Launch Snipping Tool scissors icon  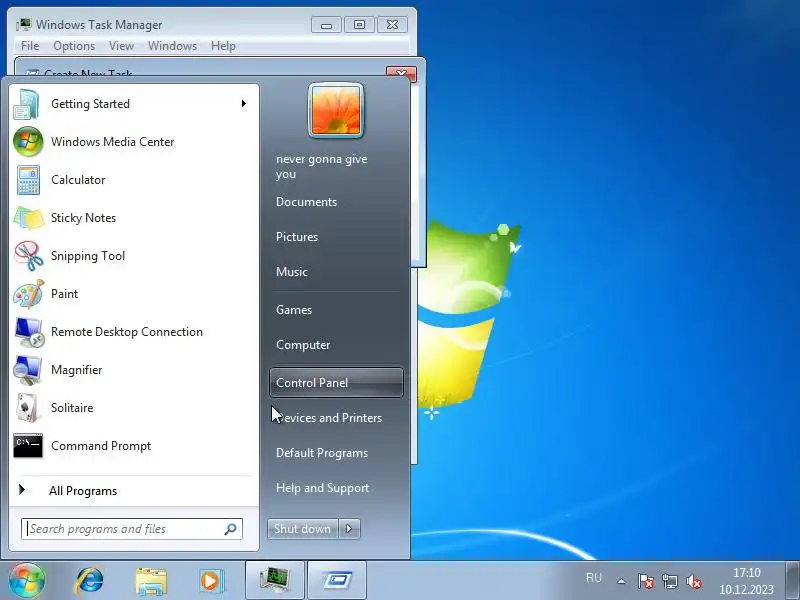[29, 256]
